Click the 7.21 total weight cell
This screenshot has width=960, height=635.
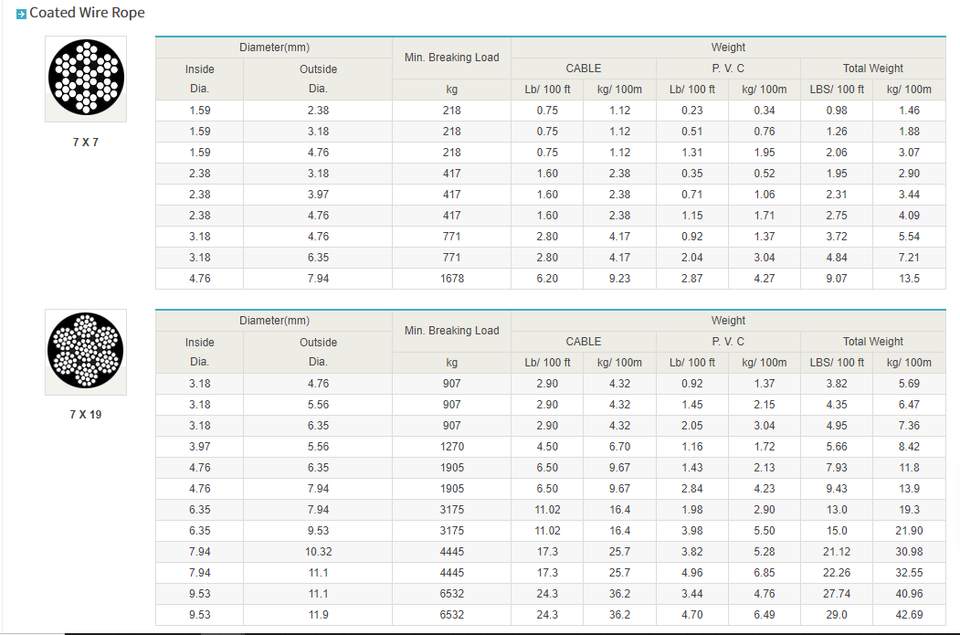tap(909, 258)
